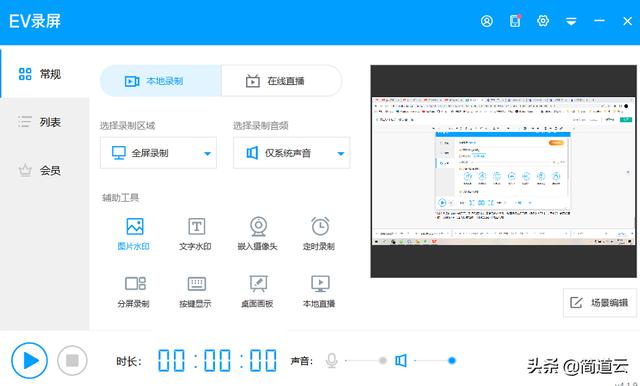The width and height of the screenshot is (640, 386).
Task: Toggle the system speaker icon
Action: (401, 361)
